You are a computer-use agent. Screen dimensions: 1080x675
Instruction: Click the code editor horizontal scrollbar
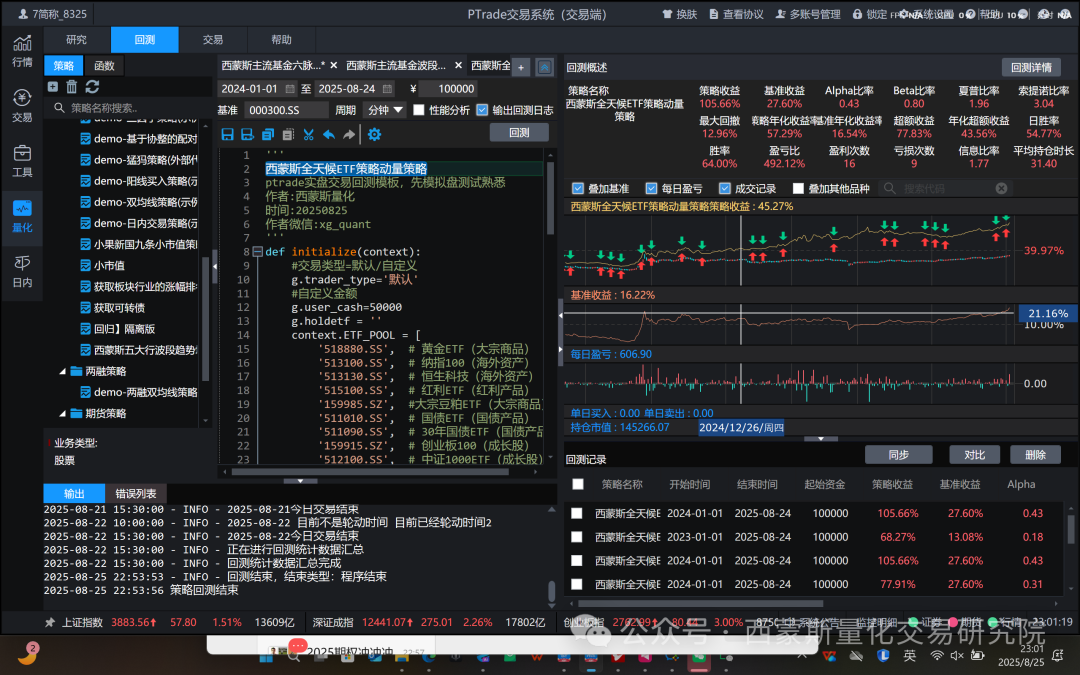[x=370, y=472]
